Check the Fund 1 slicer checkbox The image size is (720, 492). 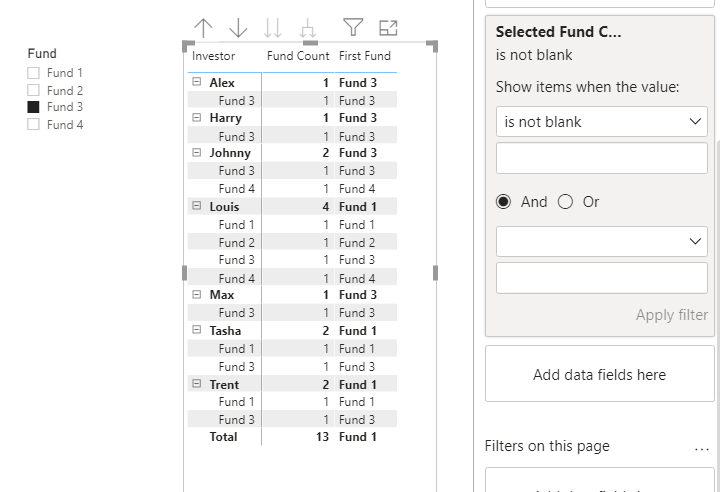click(33, 73)
